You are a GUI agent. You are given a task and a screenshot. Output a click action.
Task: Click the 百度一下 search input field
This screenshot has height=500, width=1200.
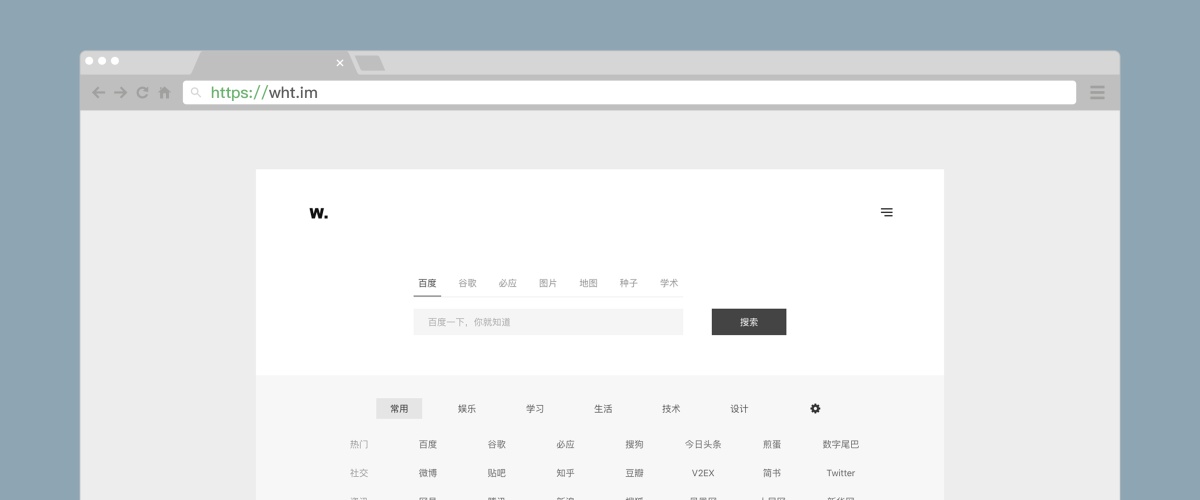[548, 322]
